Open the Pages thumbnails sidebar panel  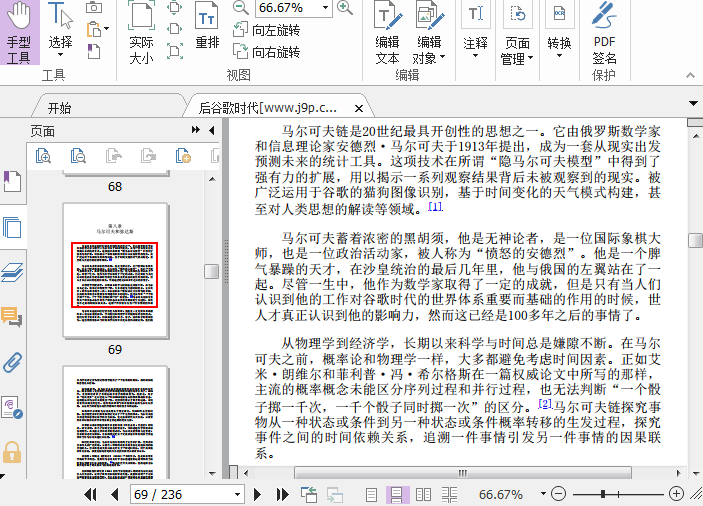pyautogui.click(x=12, y=227)
